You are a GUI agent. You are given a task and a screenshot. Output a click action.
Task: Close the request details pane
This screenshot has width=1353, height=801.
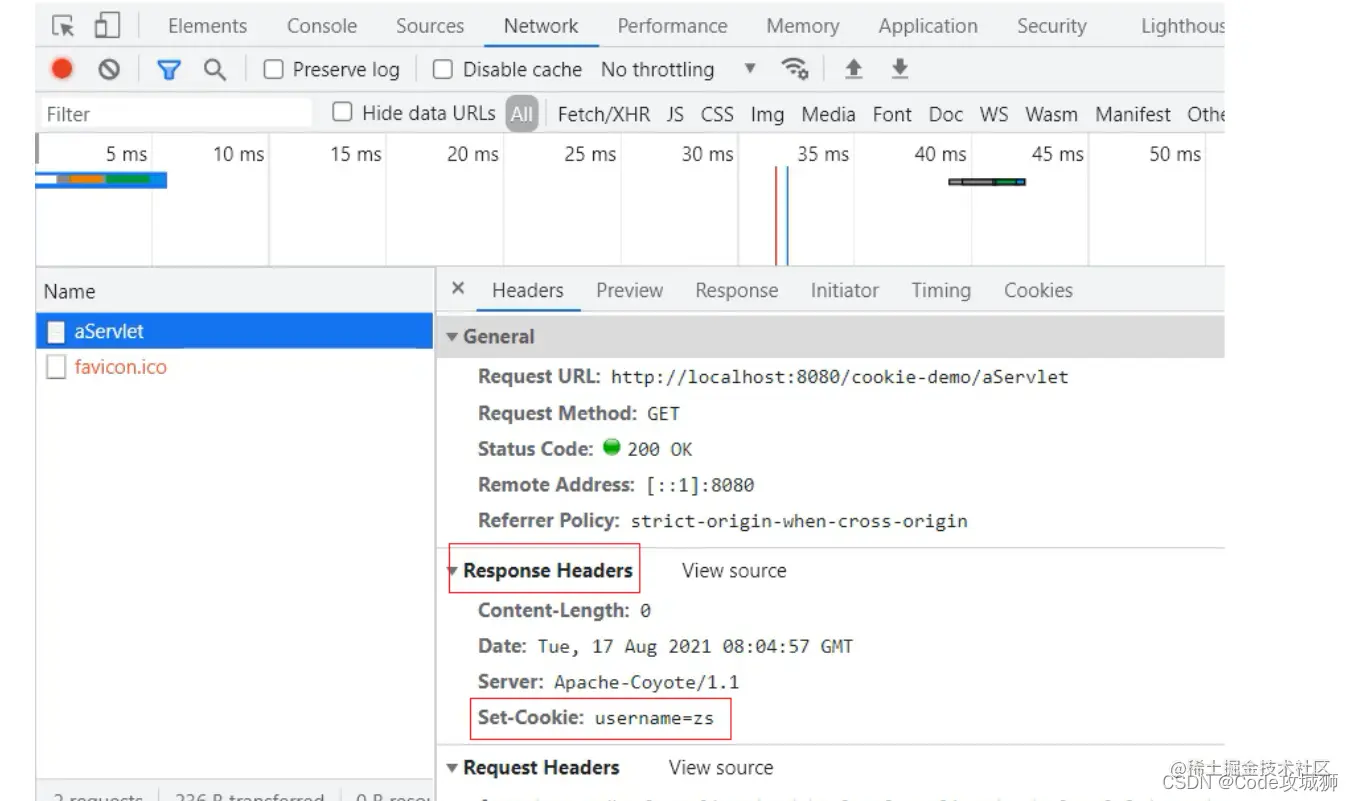click(x=458, y=289)
